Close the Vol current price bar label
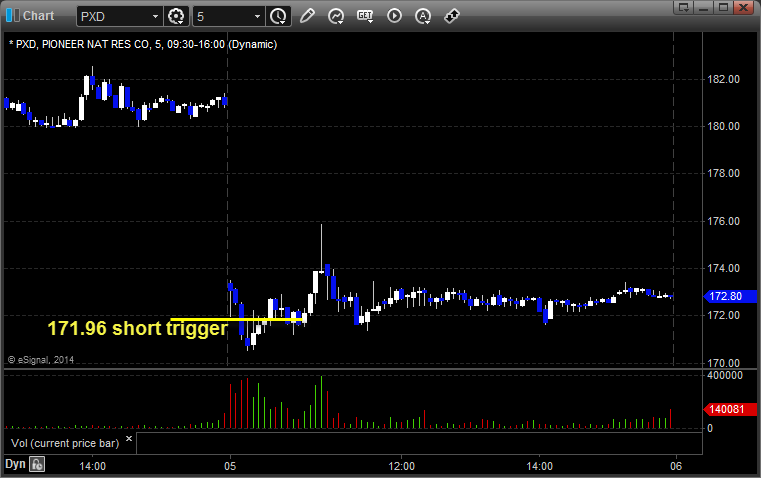This screenshot has height=478, width=761. pyautogui.click(x=129, y=439)
